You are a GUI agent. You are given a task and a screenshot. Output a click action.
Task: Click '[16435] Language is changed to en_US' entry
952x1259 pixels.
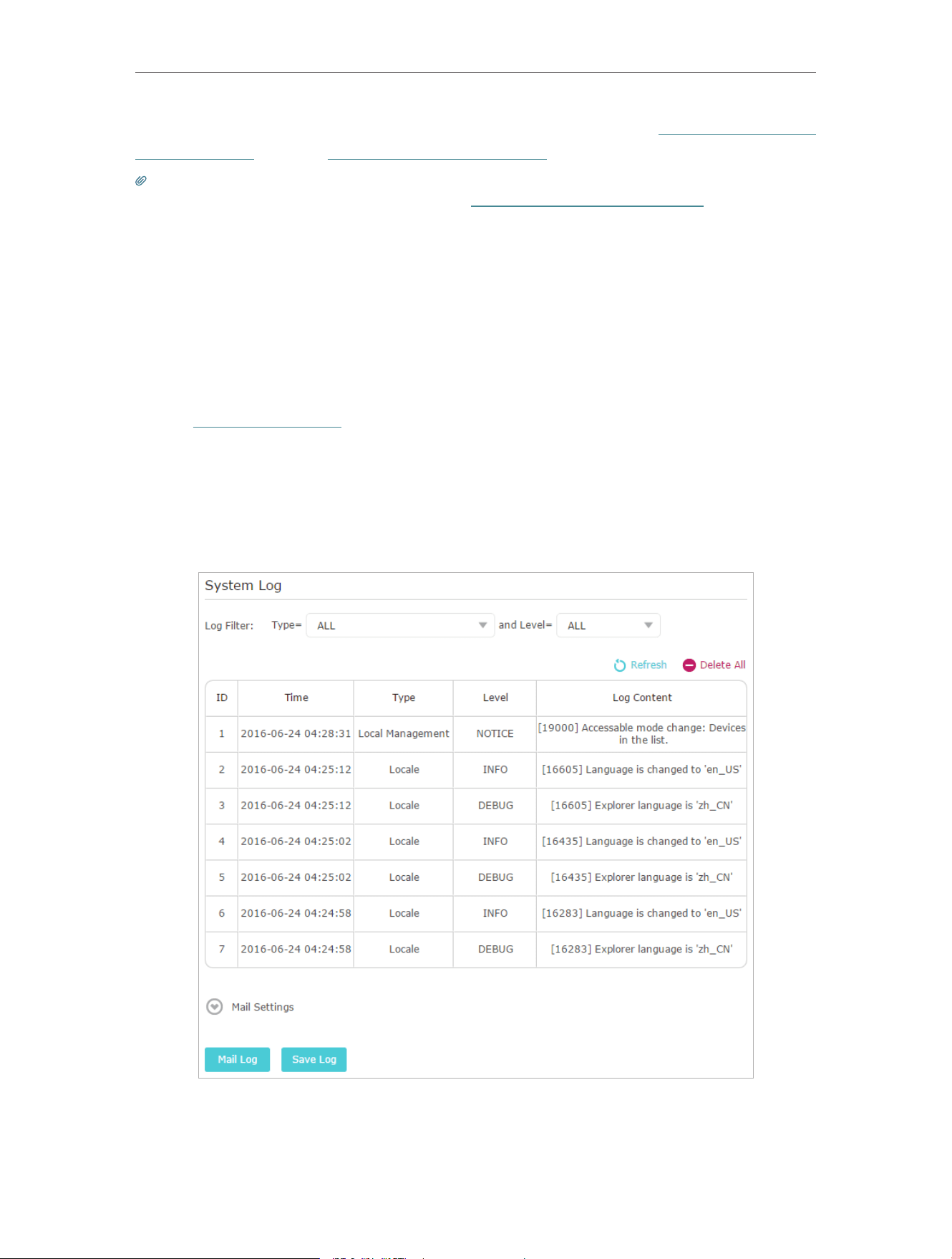point(642,841)
